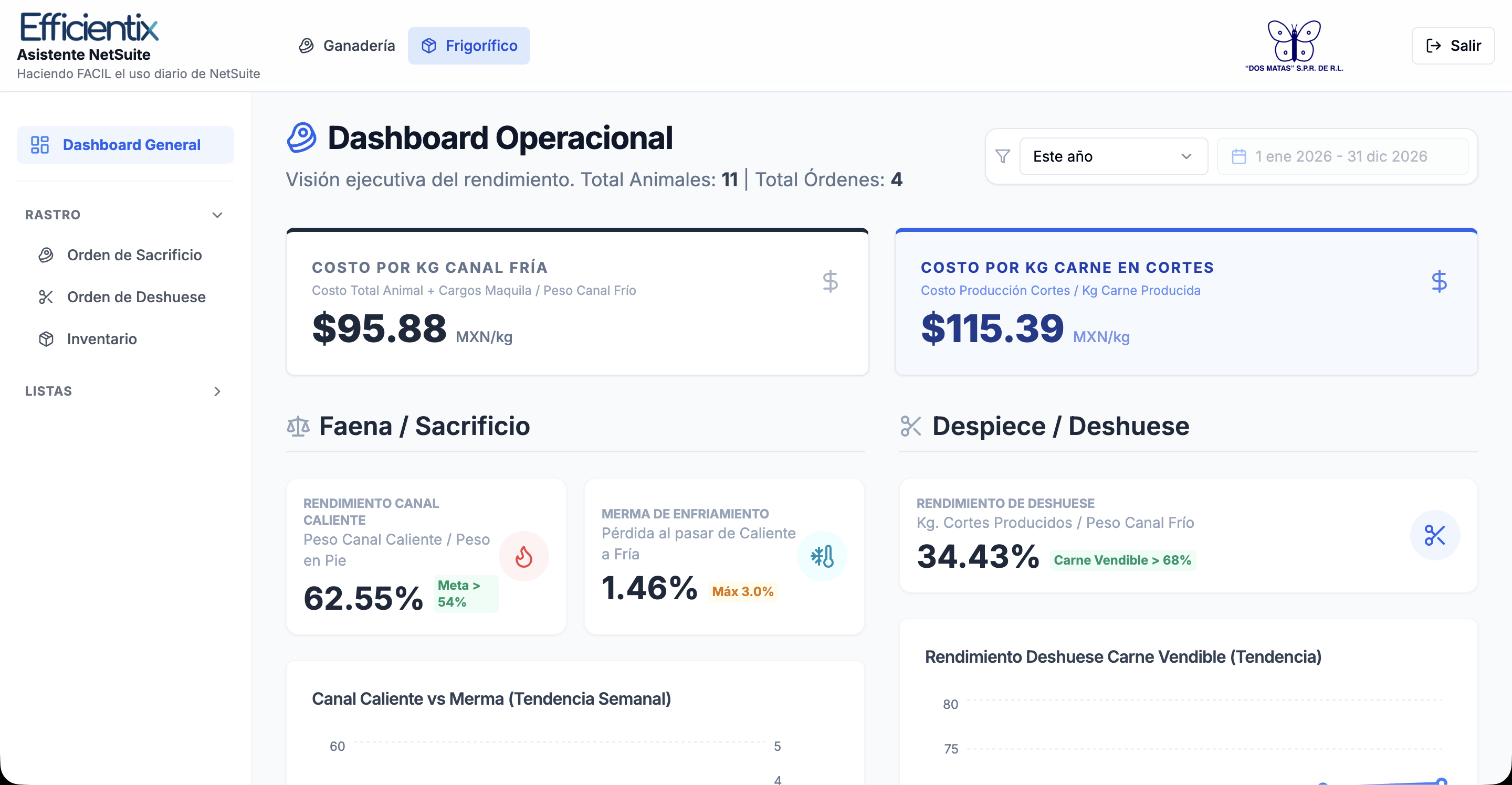Click the date range field 1 ene 2026
The image size is (1512, 785).
[1342, 156]
